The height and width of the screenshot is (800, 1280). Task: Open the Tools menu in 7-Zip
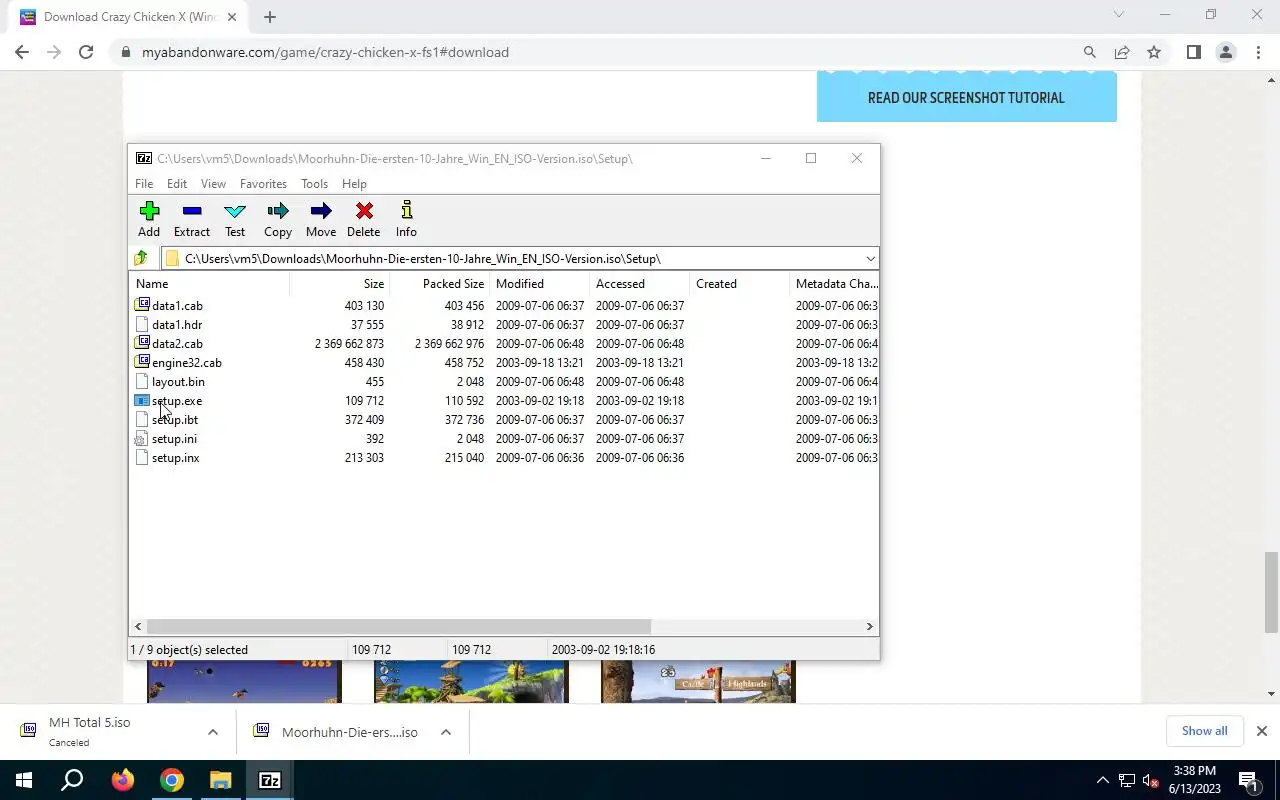coord(314,184)
